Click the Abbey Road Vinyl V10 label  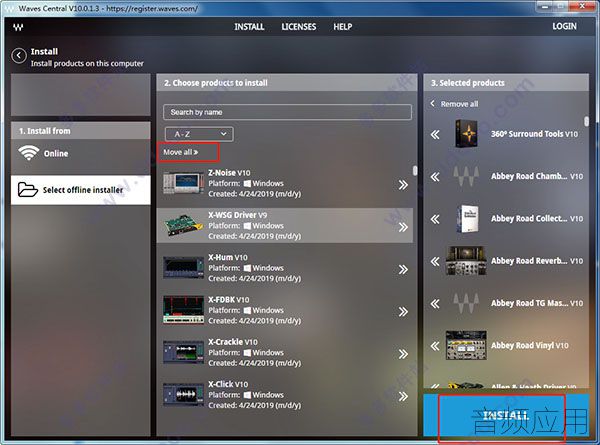tap(530, 345)
